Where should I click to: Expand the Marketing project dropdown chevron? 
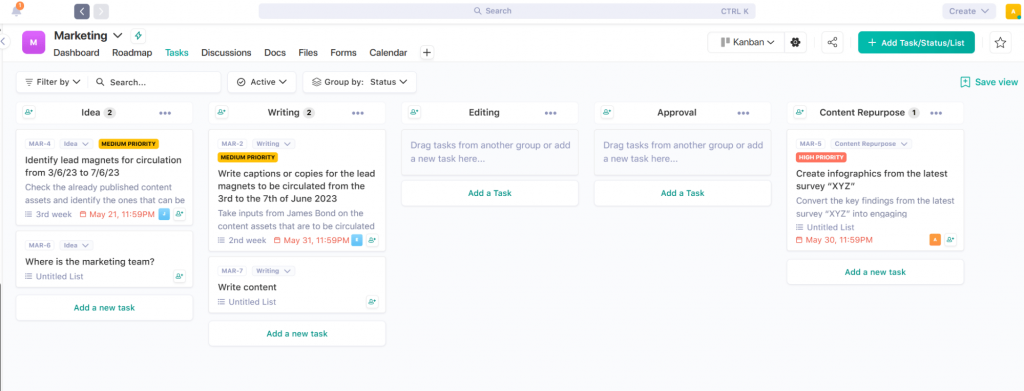pos(118,35)
